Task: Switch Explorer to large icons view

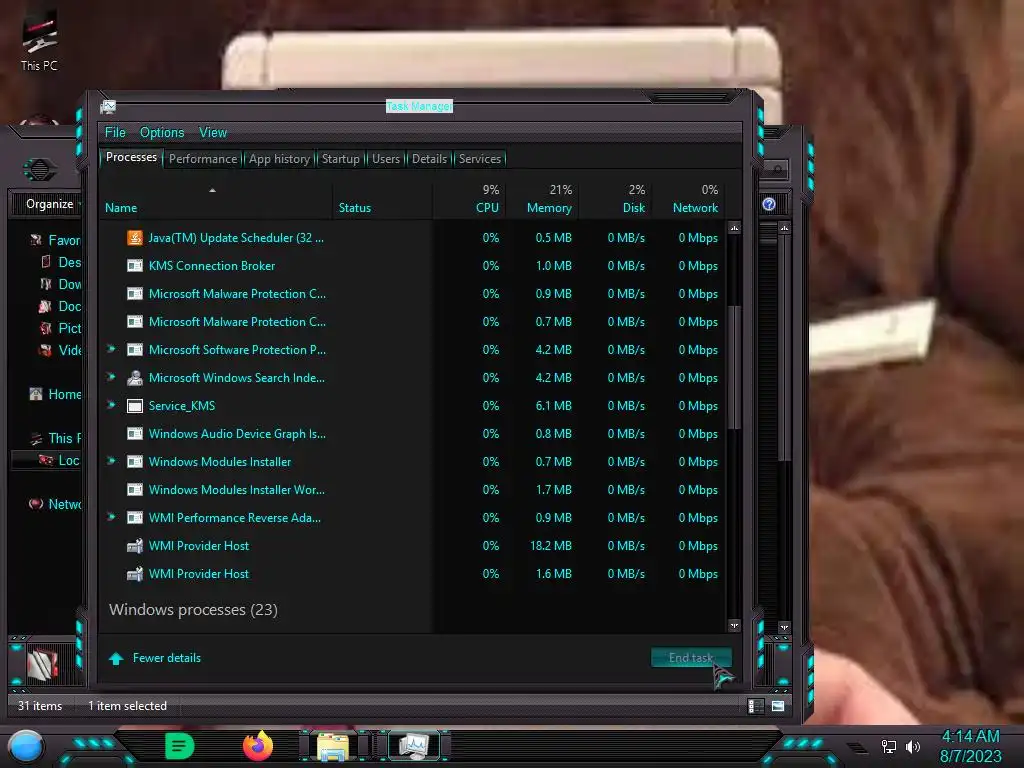Action: [778, 706]
